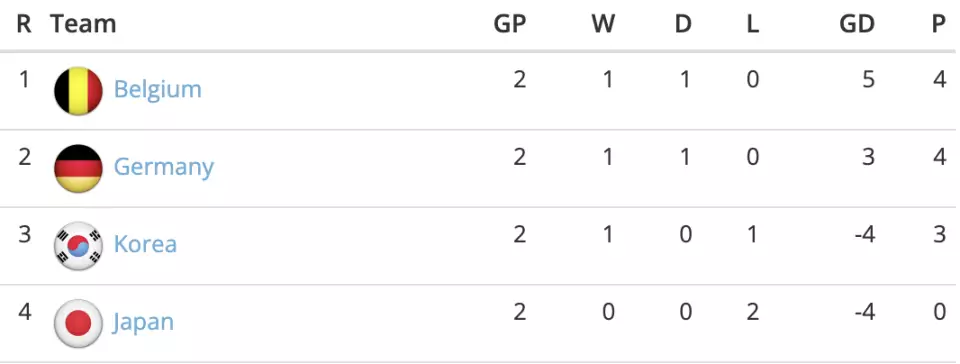960x364 pixels.
Task: Click the Japan flag icon
Action: pyautogui.click(x=78, y=324)
